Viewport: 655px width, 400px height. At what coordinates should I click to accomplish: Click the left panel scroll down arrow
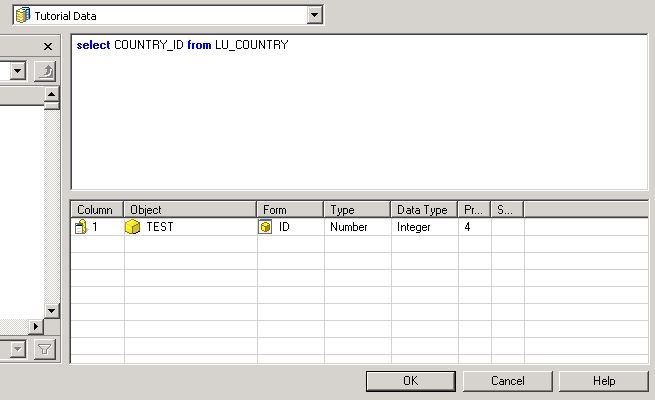click(52, 311)
